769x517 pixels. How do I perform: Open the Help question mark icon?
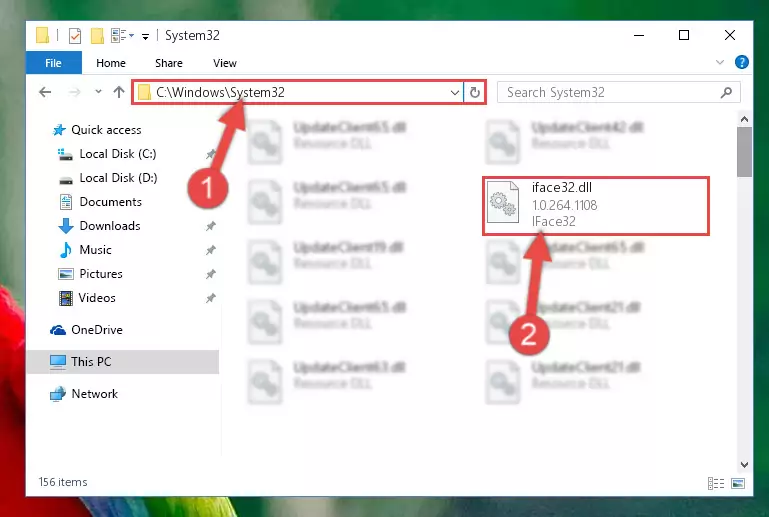[742, 62]
